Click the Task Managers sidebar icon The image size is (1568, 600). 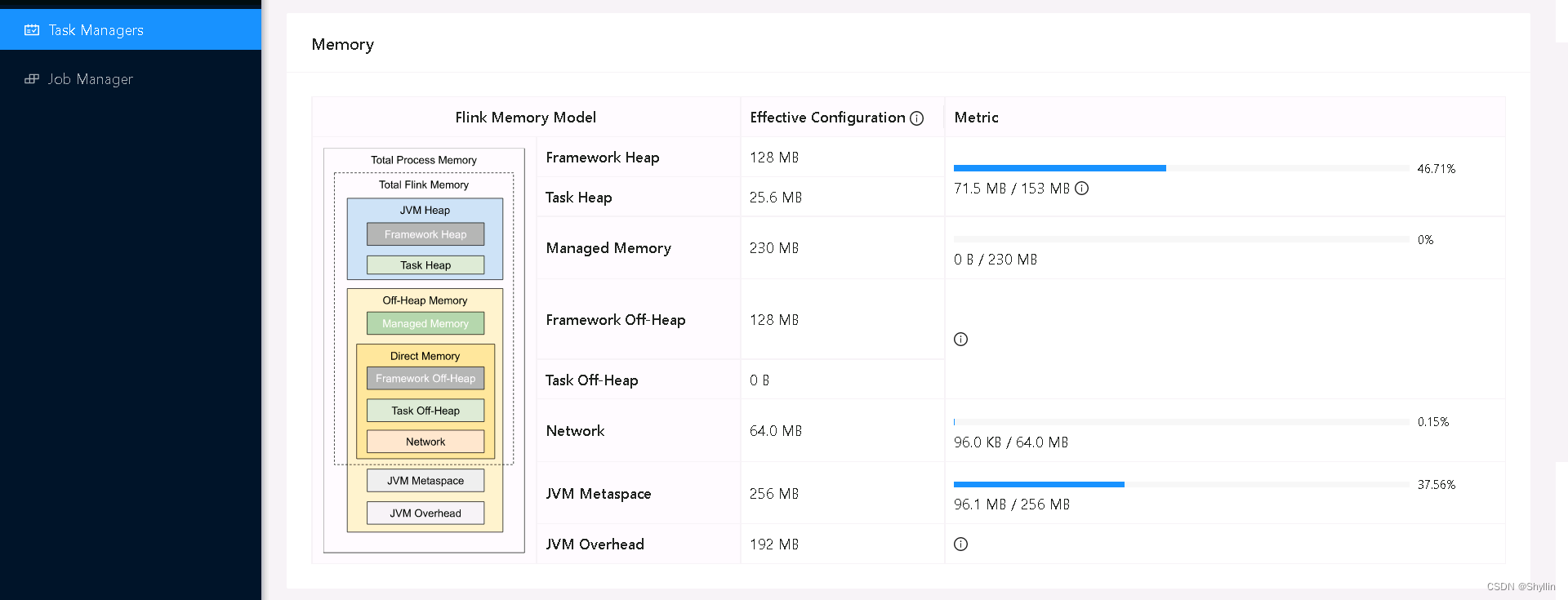point(32,30)
